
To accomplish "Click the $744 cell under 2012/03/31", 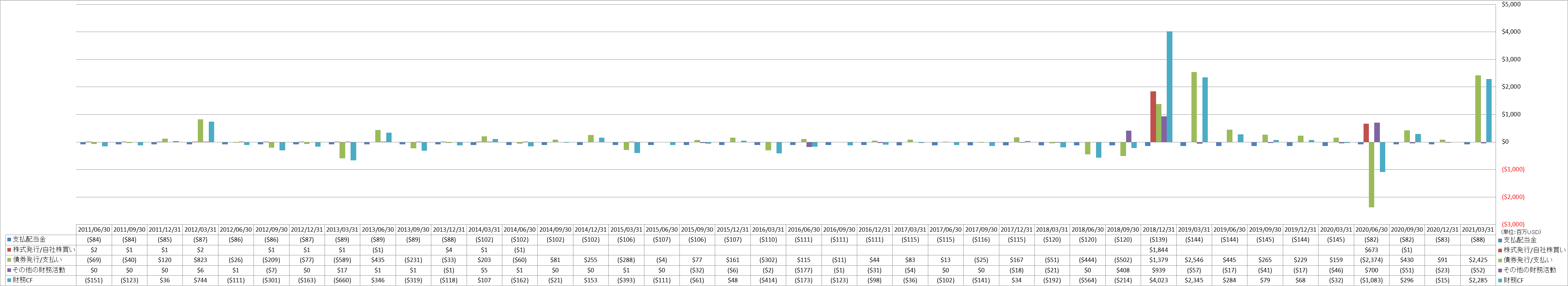I will pyautogui.click(x=200, y=281).
